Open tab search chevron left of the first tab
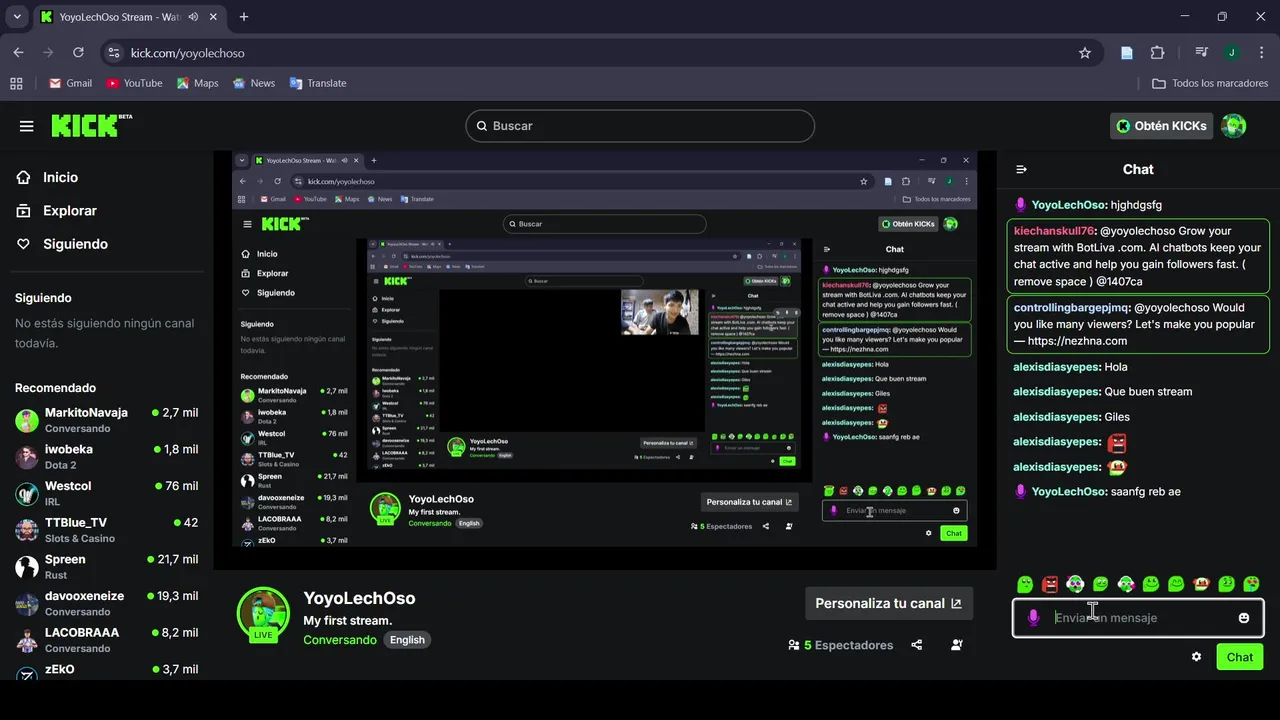This screenshot has height=720, width=1280. (x=17, y=17)
